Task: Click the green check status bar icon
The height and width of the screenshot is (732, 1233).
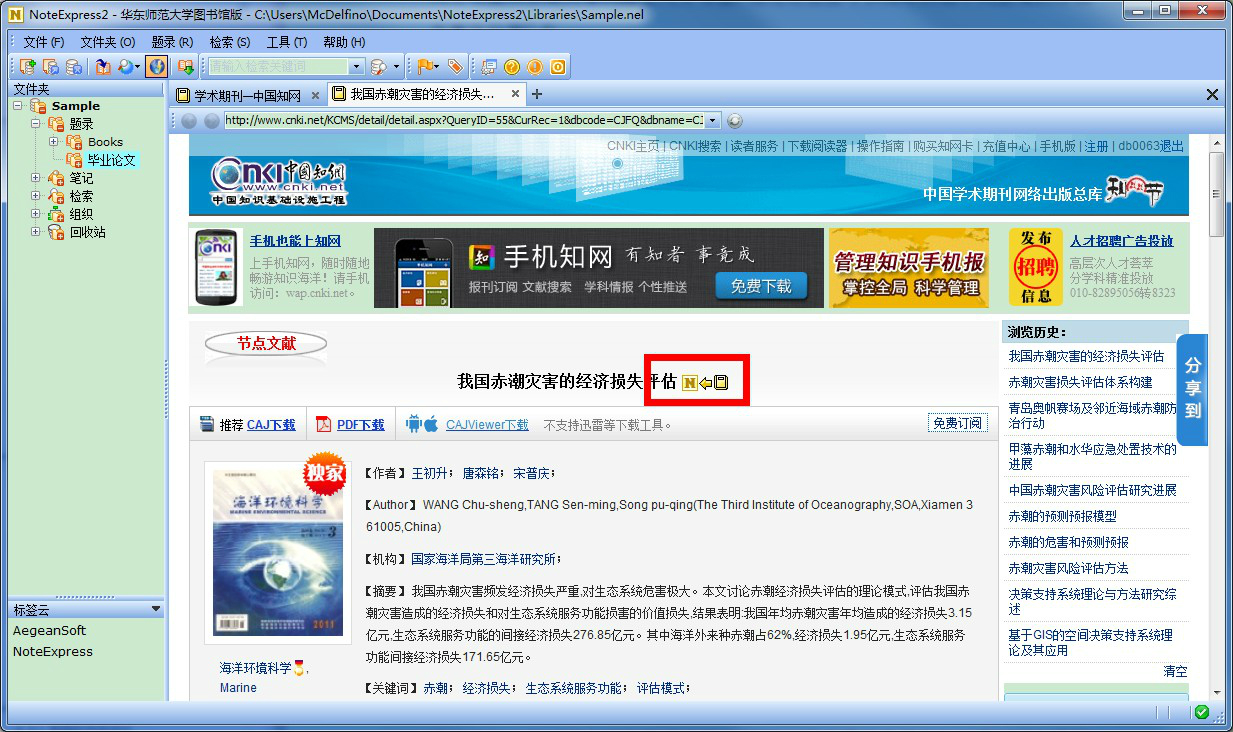Action: (x=1201, y=712)
